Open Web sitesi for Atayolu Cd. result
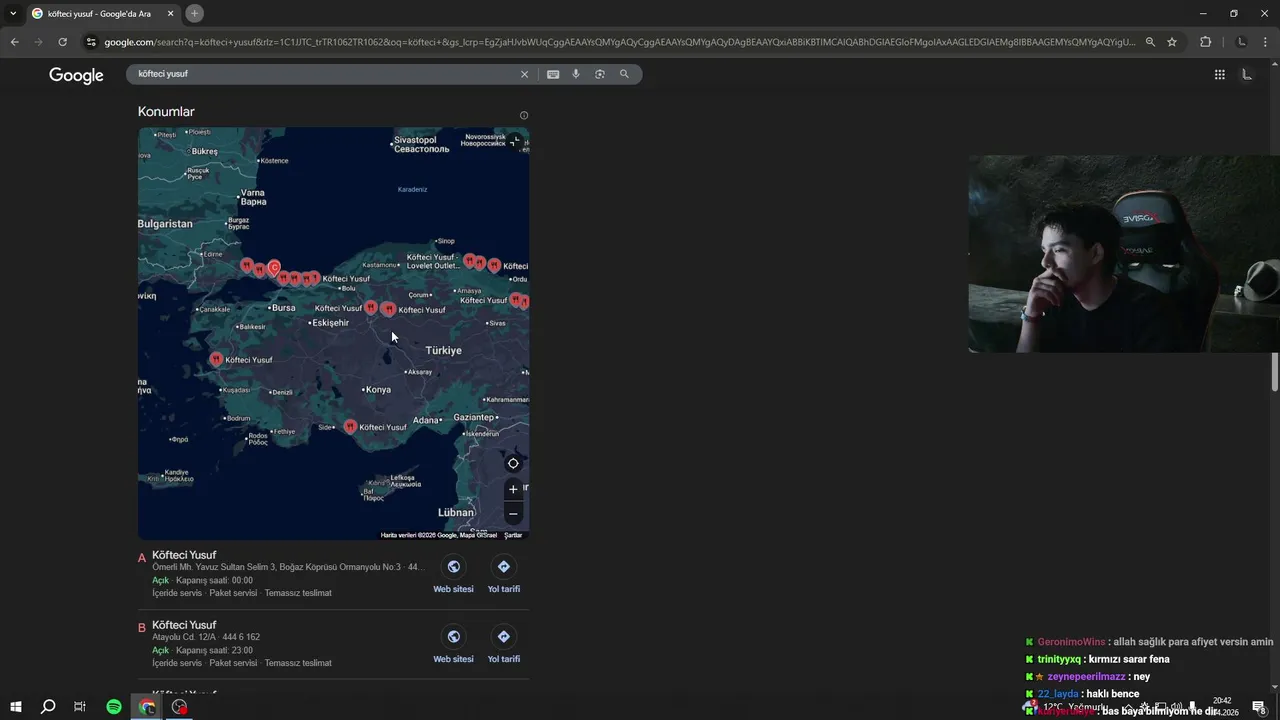Screen dimensions: 1280x720 click(x=453, y=645)
